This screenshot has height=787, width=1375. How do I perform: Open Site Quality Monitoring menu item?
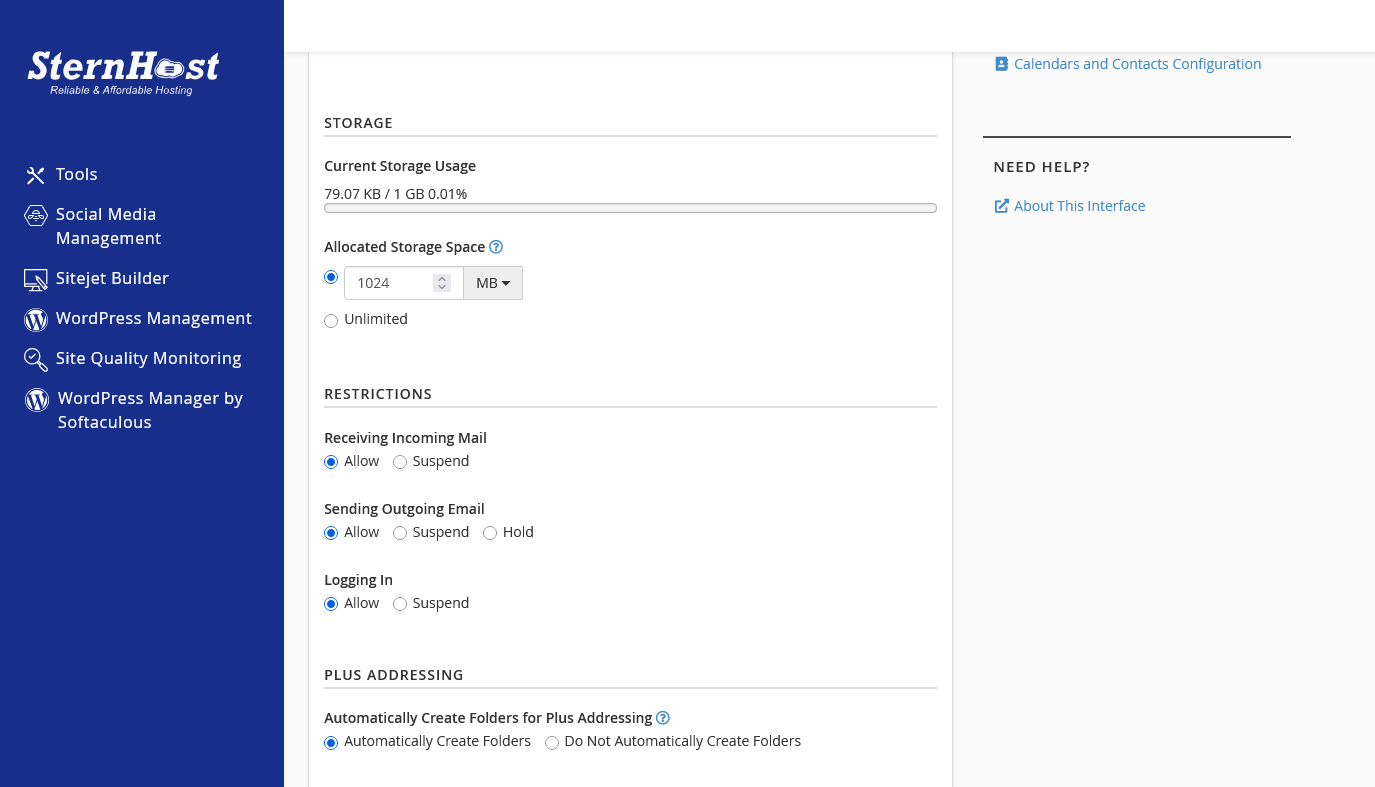[x=148, y=358]
